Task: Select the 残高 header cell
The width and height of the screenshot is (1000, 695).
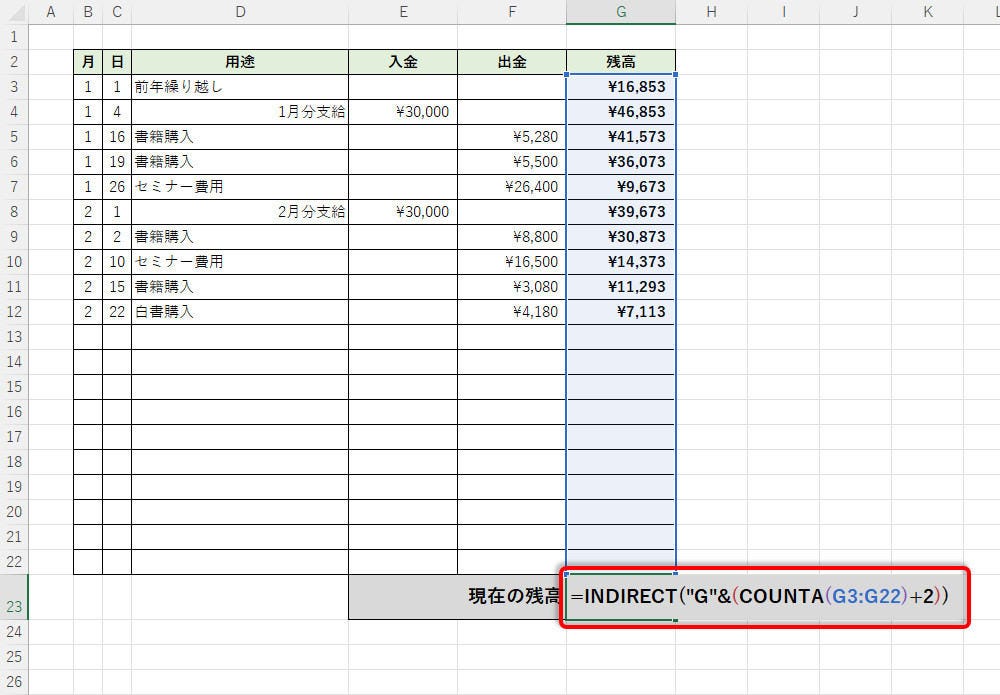Action: (621, 62)
